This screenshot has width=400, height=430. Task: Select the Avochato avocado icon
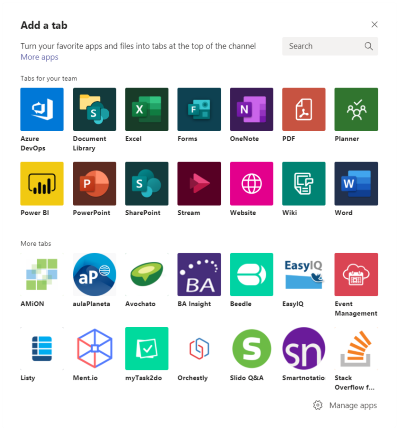[x=147, y=274]
